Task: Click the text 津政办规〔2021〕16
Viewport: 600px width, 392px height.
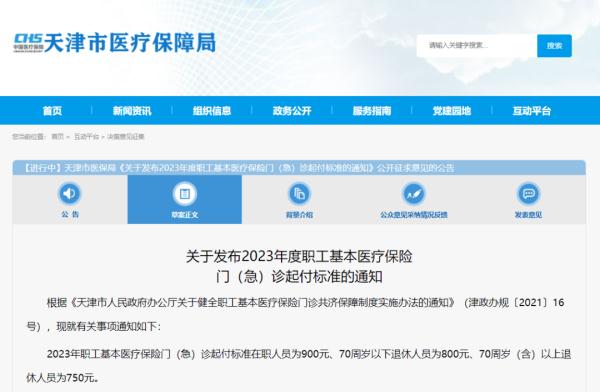Action: 517,303
